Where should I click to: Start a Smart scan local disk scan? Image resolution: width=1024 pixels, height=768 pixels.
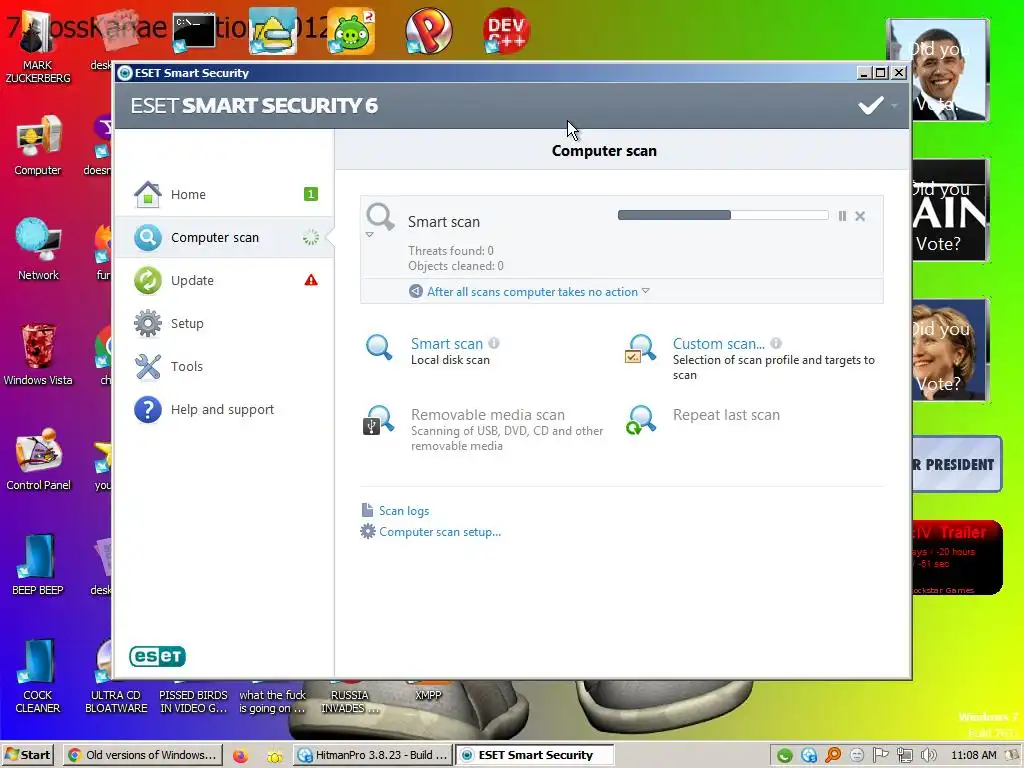coord(447,344)
